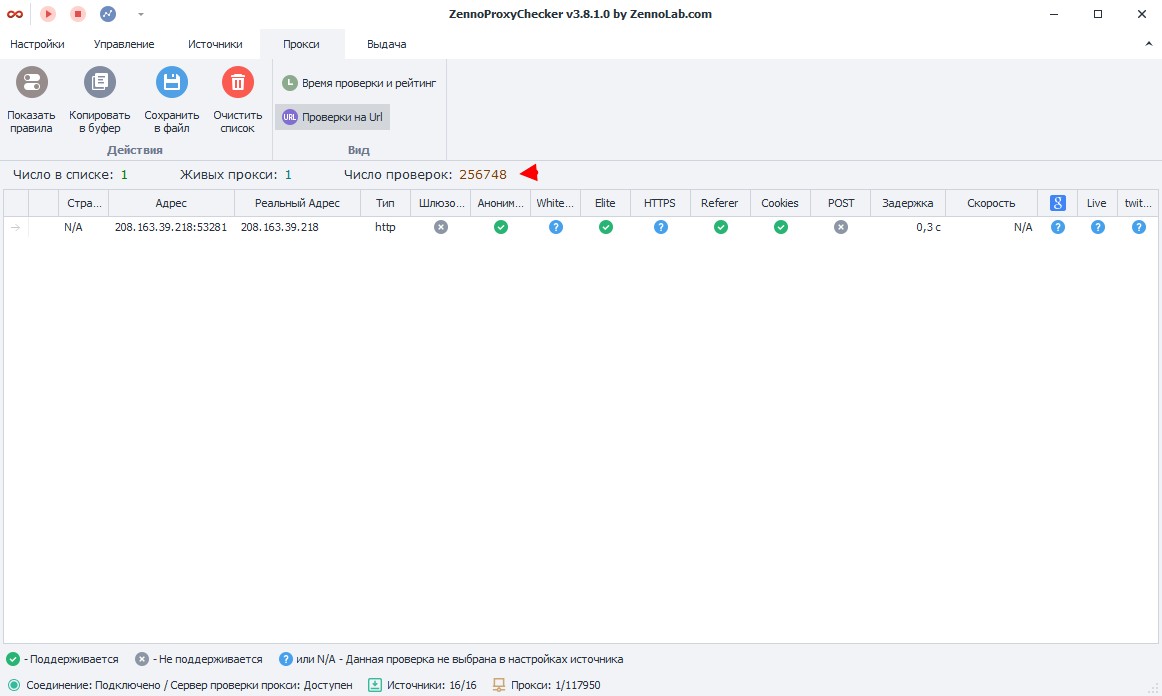Switch to the Настройки tab
The height and width of the screenshot is (696, 1162).
pyautogui.click(x=37, y=44)
